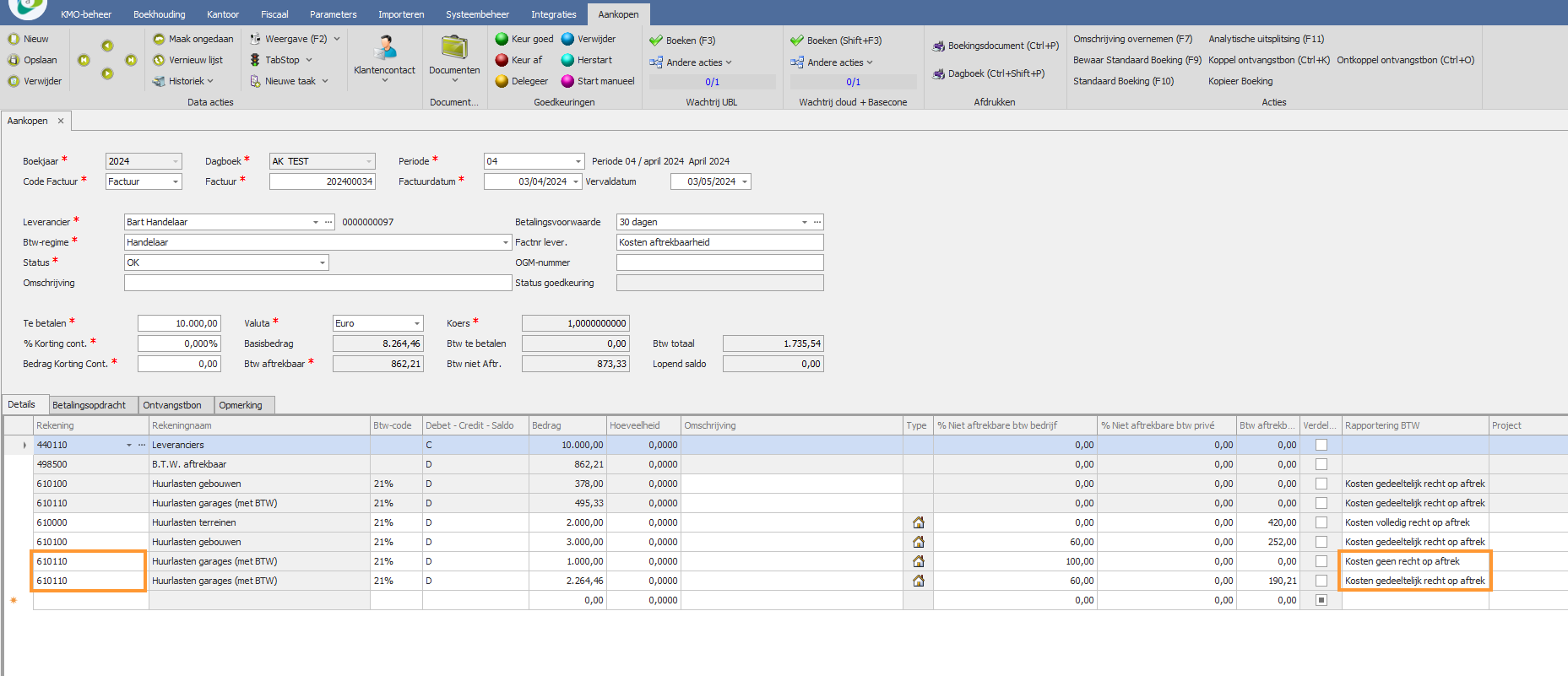The image size is (1568, 676).
Task: Click the Klantencontact icon
Action: pos(385,47)
